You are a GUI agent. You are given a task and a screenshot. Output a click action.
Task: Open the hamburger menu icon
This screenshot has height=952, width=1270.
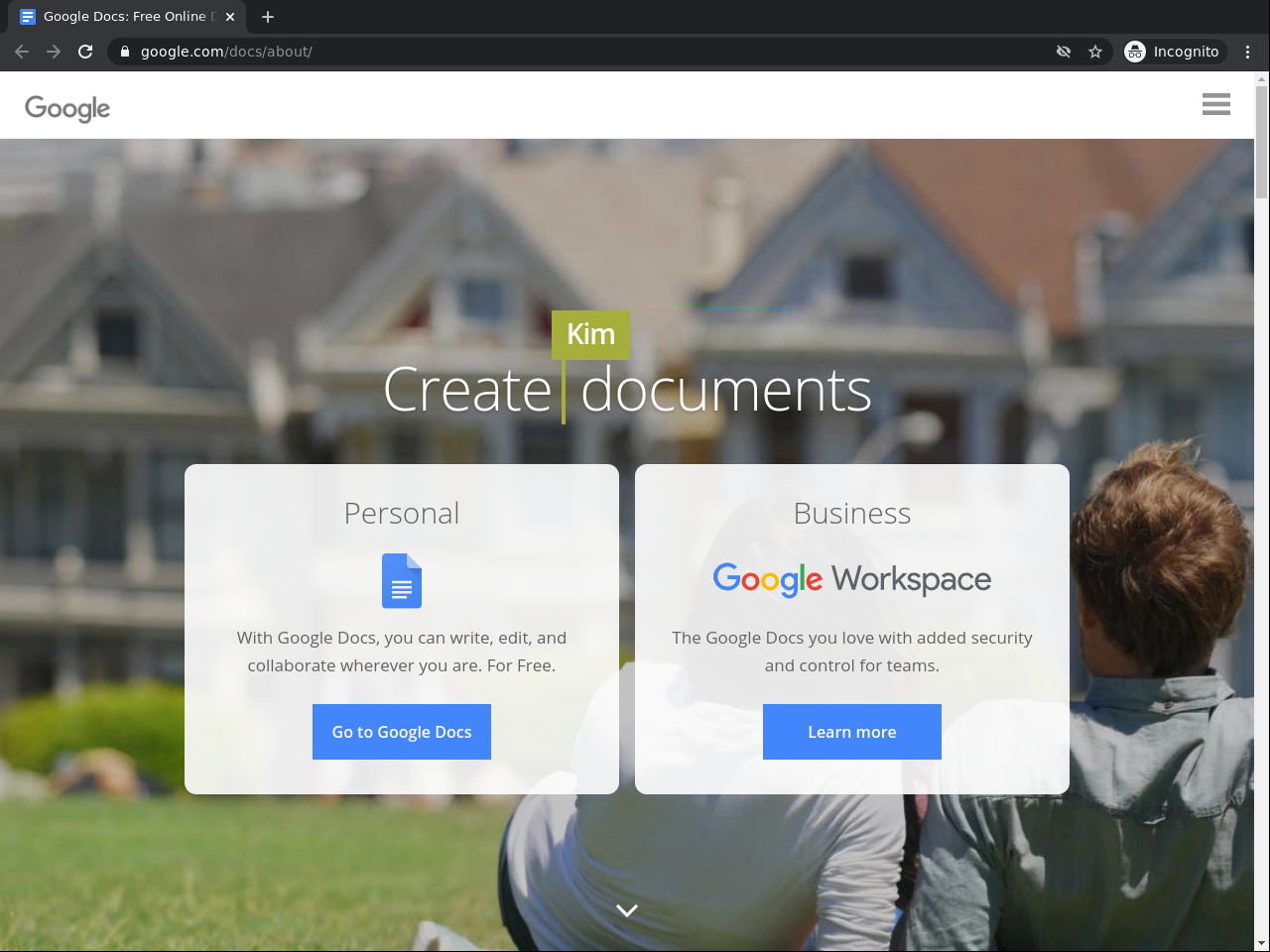click(1215, 104)
